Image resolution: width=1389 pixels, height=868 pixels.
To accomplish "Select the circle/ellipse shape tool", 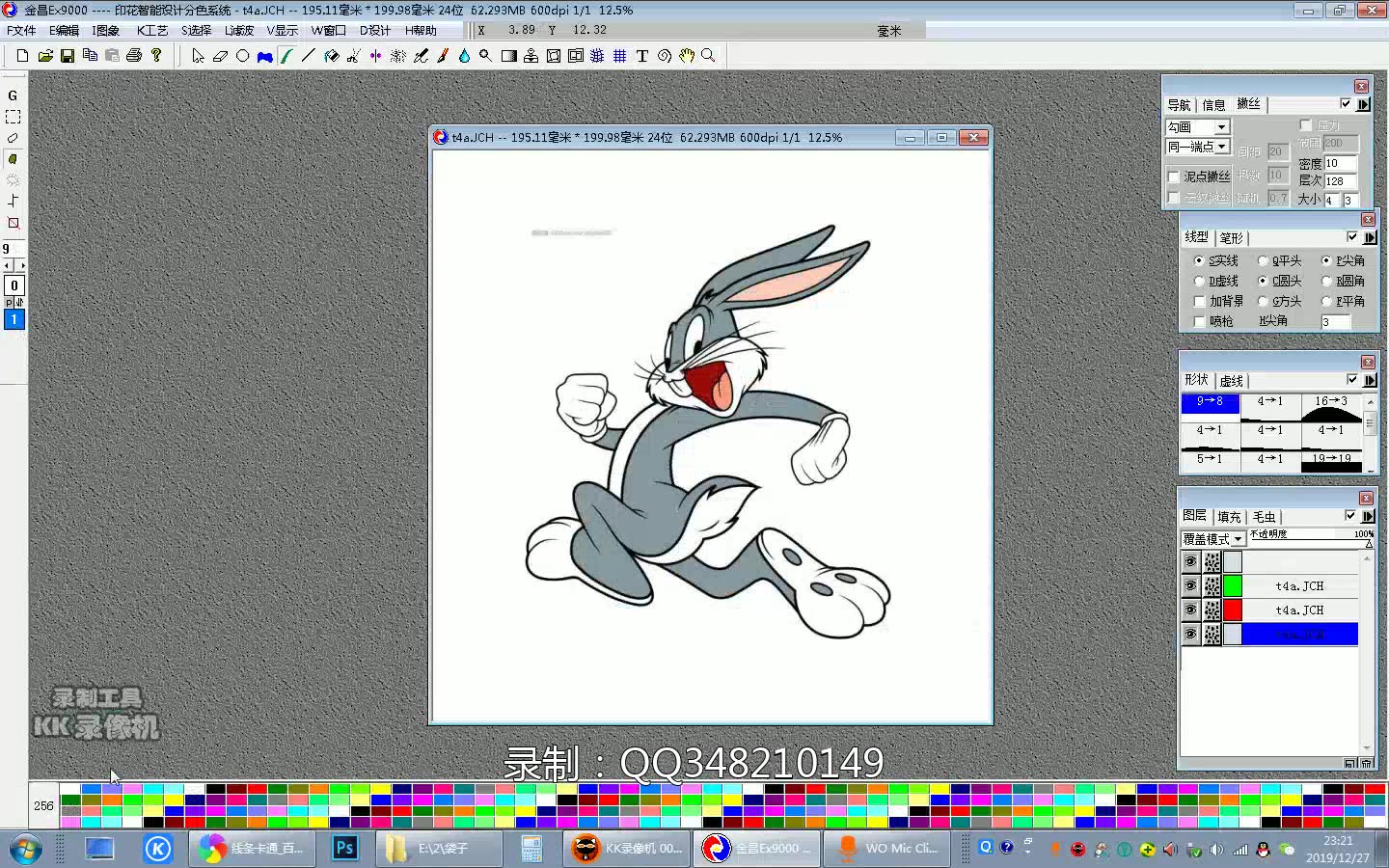I will pos(242,56).
